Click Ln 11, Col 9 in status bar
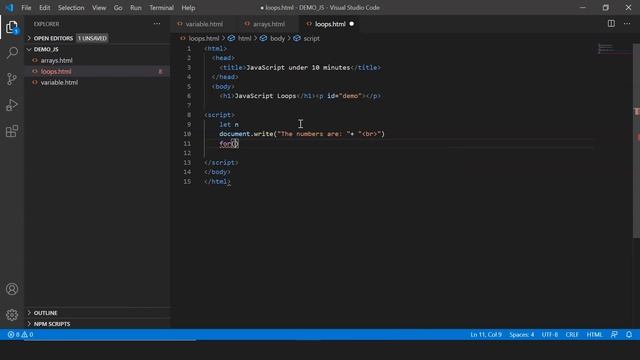 486,335
